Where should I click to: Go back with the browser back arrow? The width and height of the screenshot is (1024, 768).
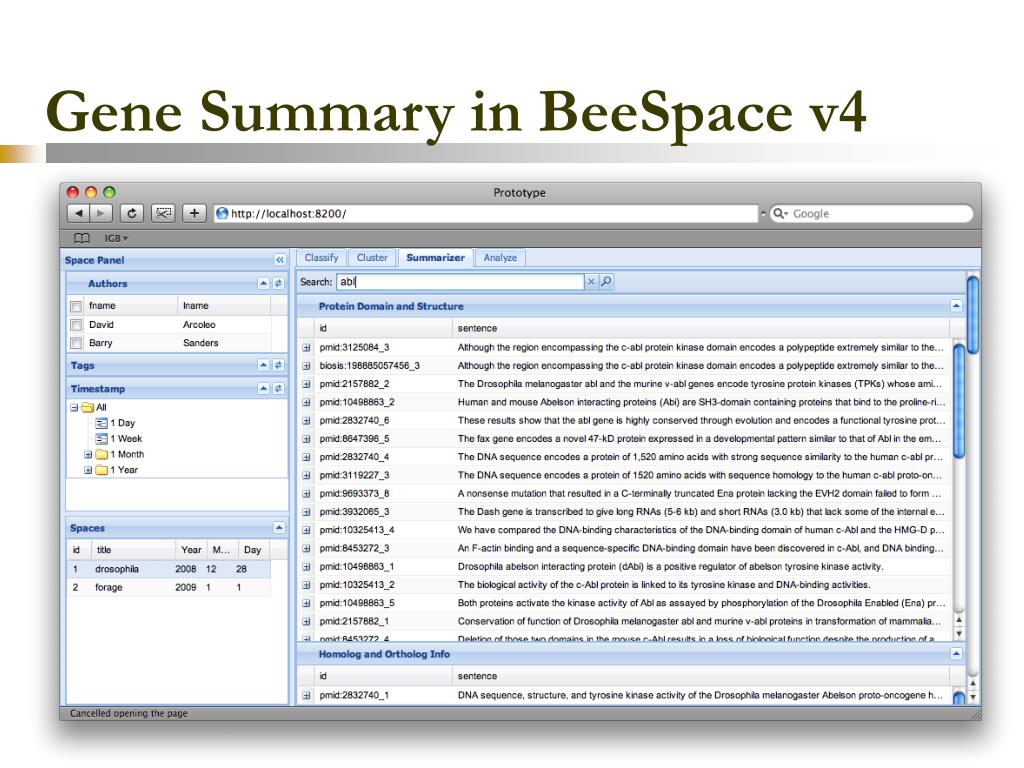pos(78,214)
